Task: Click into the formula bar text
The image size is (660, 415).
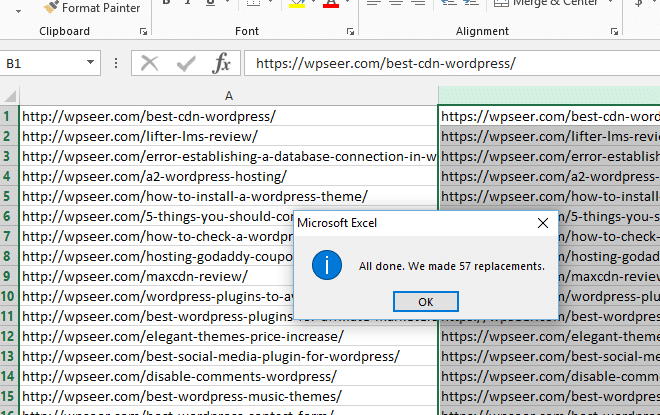Action: pos(452,64)
